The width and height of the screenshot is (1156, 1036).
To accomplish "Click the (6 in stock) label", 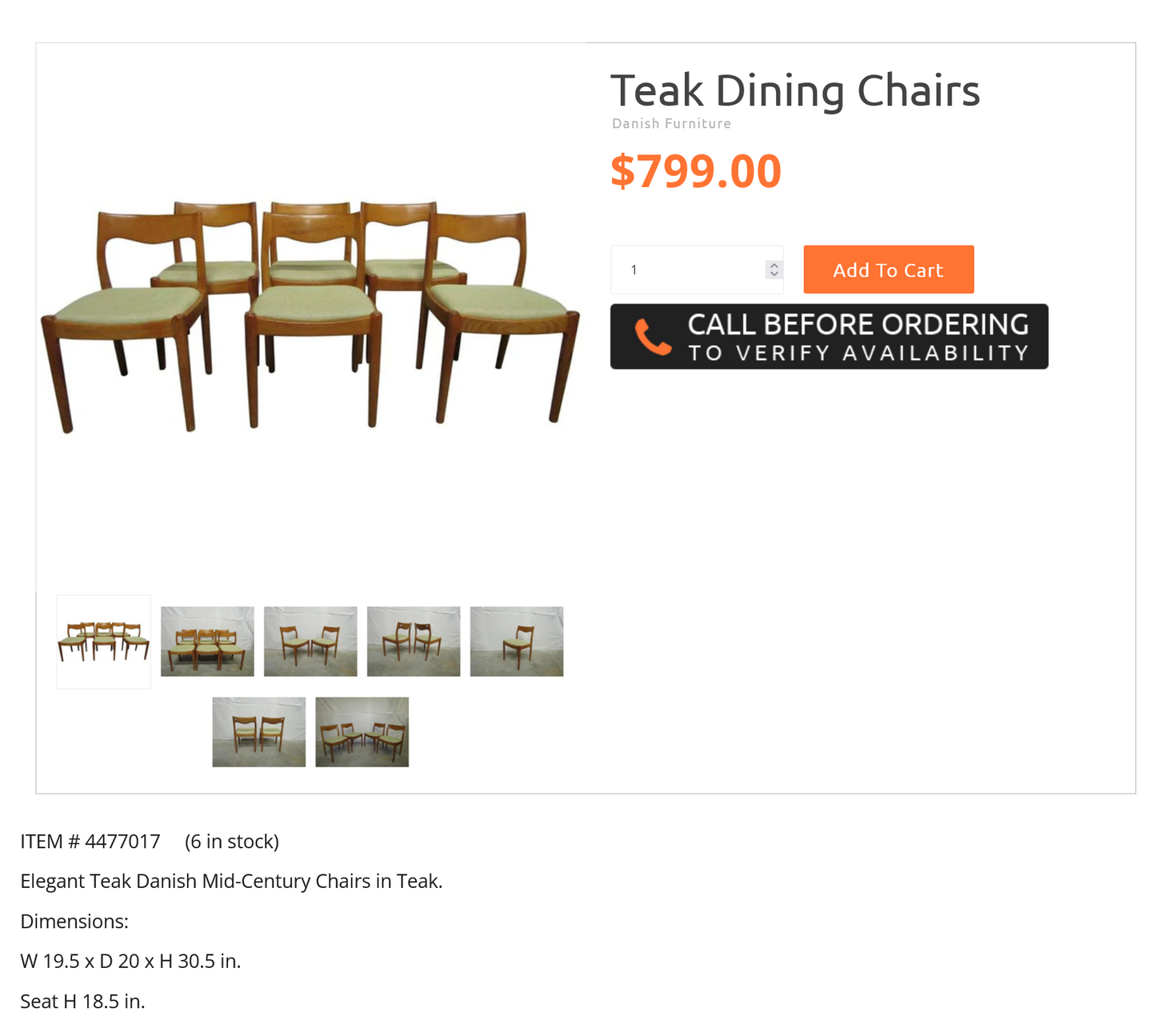I will coord(232,842).
